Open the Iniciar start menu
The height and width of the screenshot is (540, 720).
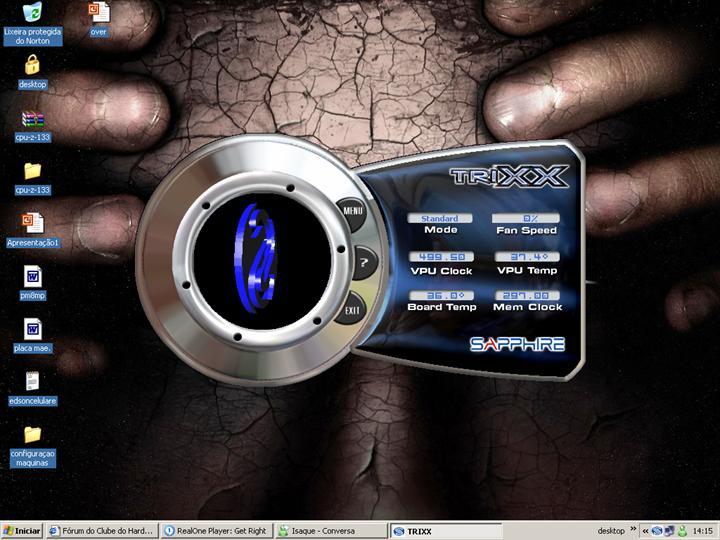click(22, 531)
